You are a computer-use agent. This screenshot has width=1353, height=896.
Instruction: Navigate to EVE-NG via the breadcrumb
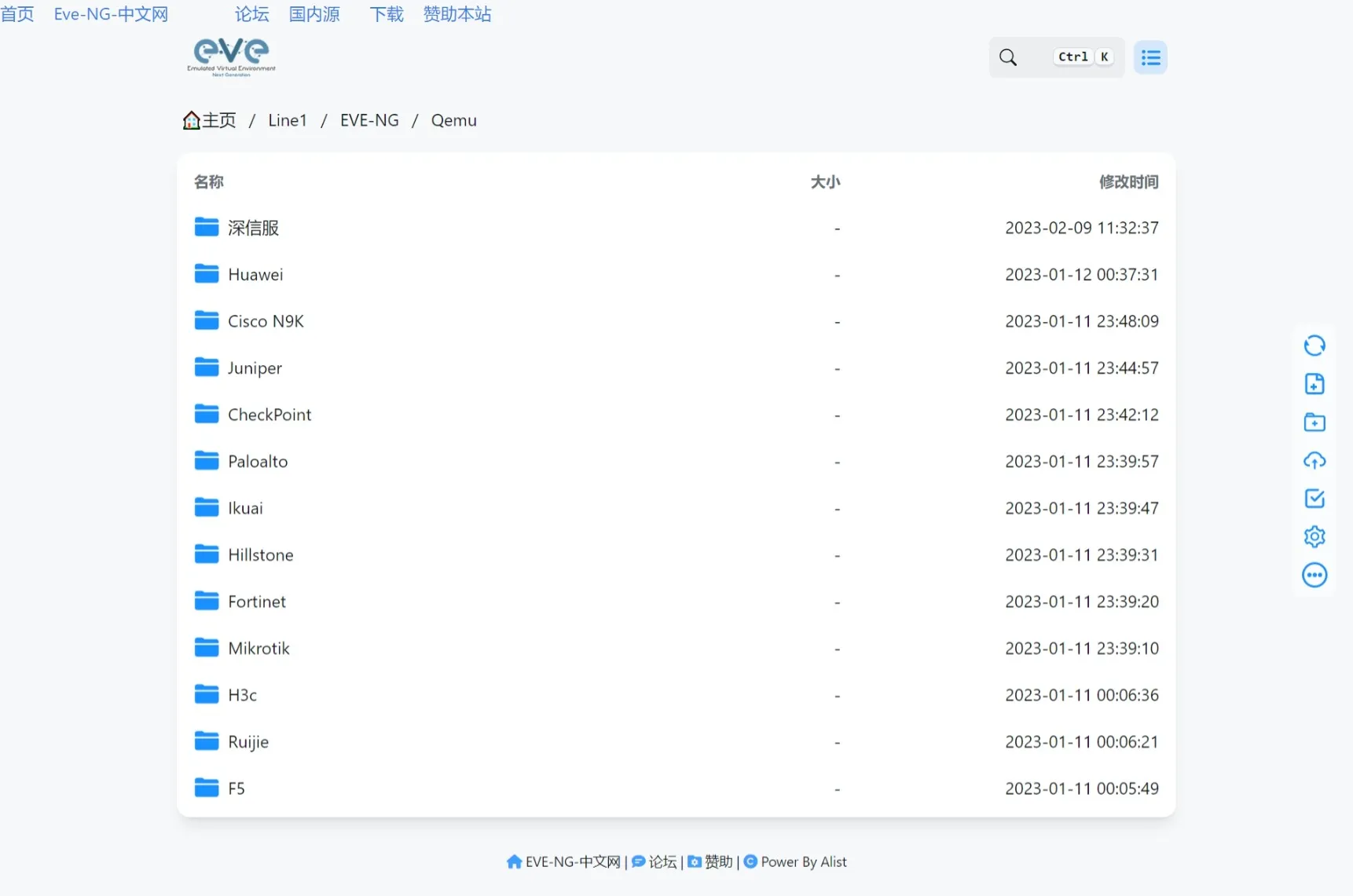click(368, 120)
